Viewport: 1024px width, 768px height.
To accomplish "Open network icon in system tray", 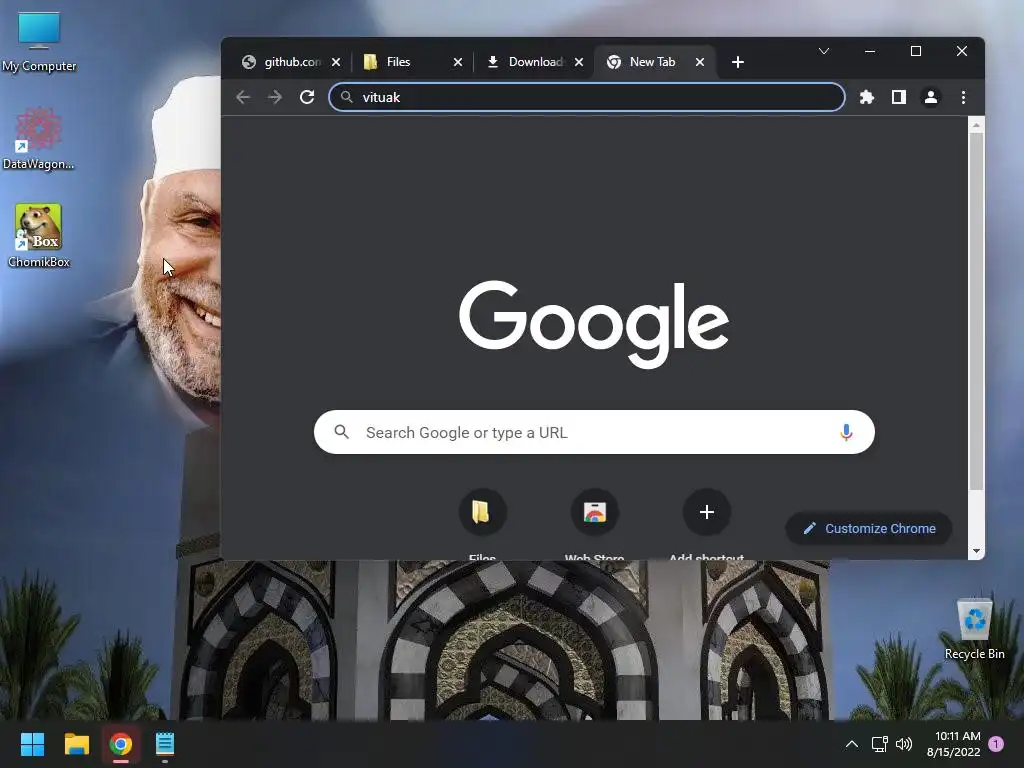I will pos(879,744).
